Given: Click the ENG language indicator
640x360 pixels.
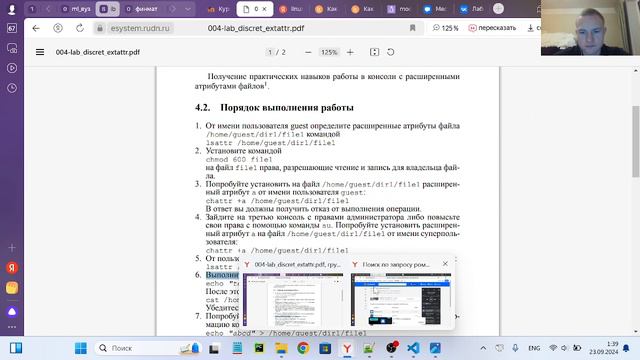Looking at the screenshot, I should (x=534, y=348).
